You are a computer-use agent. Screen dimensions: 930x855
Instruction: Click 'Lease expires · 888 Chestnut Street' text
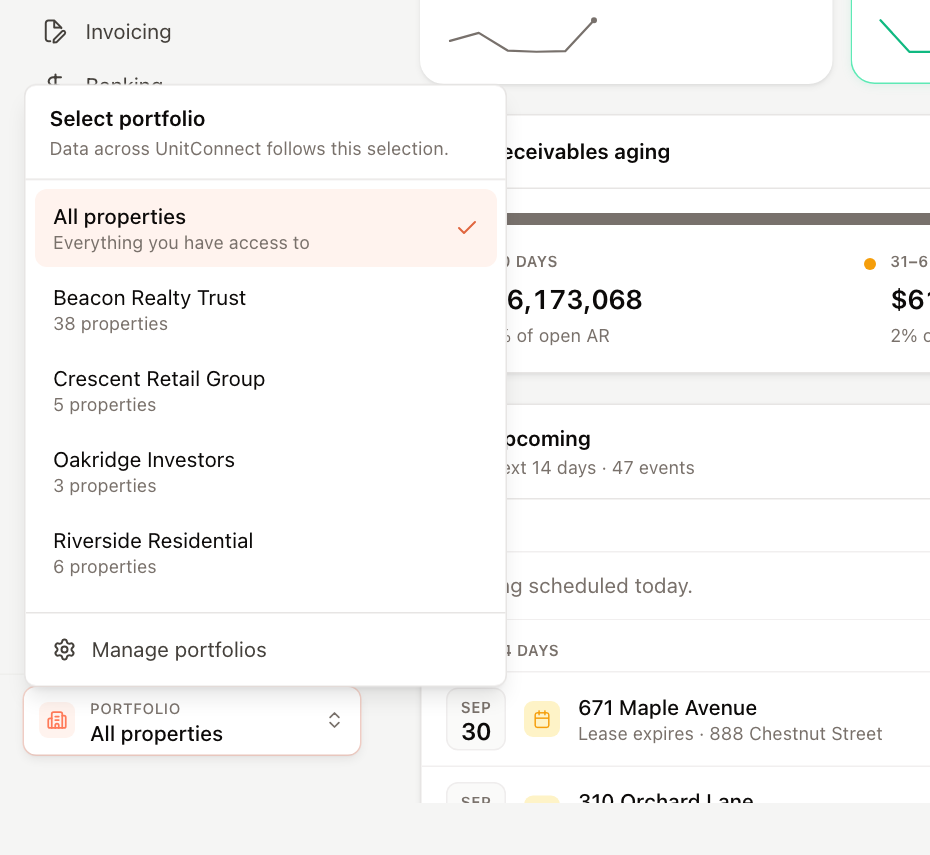coord(730,734)
